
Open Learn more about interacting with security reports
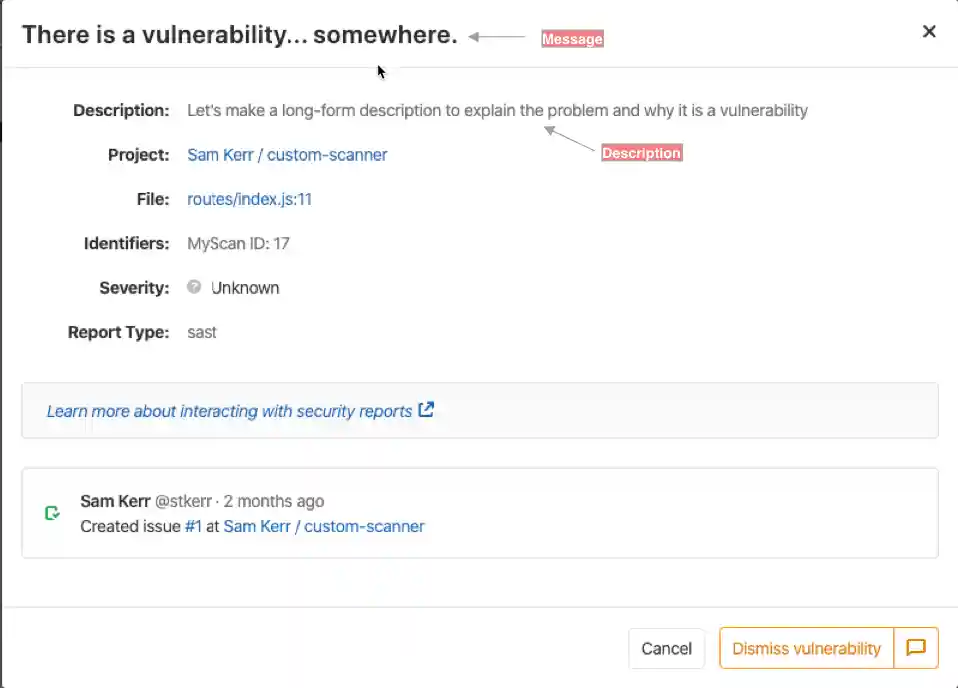228,410
